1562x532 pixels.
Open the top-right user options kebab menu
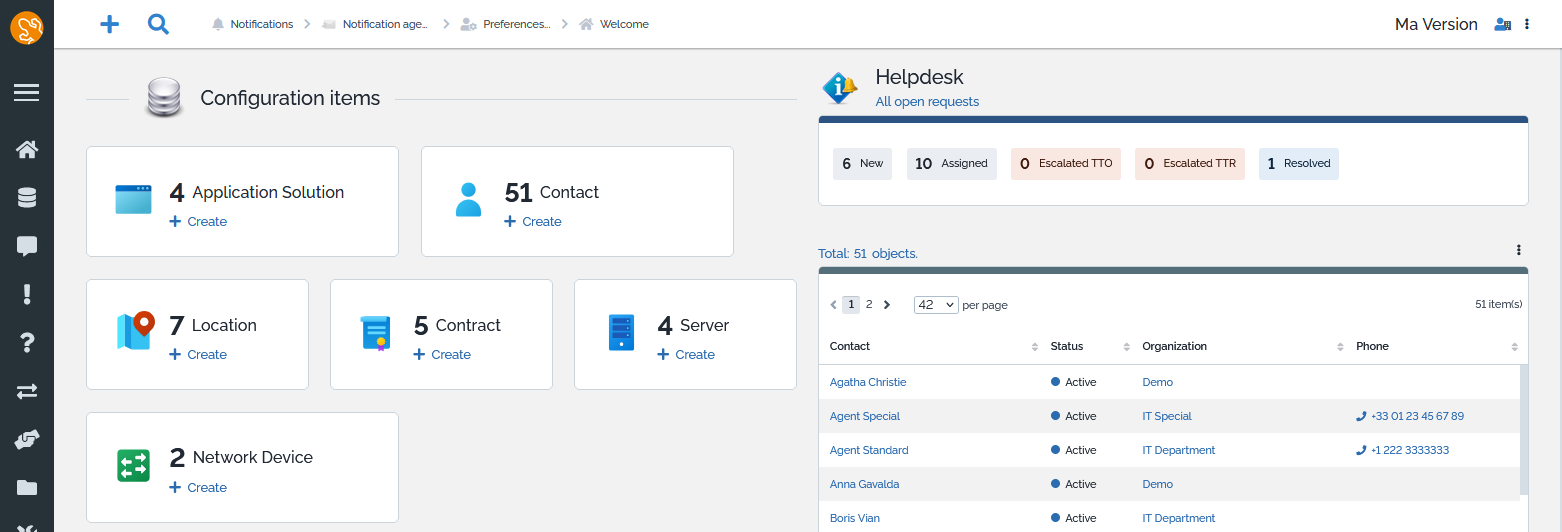tap(1527, 24)
